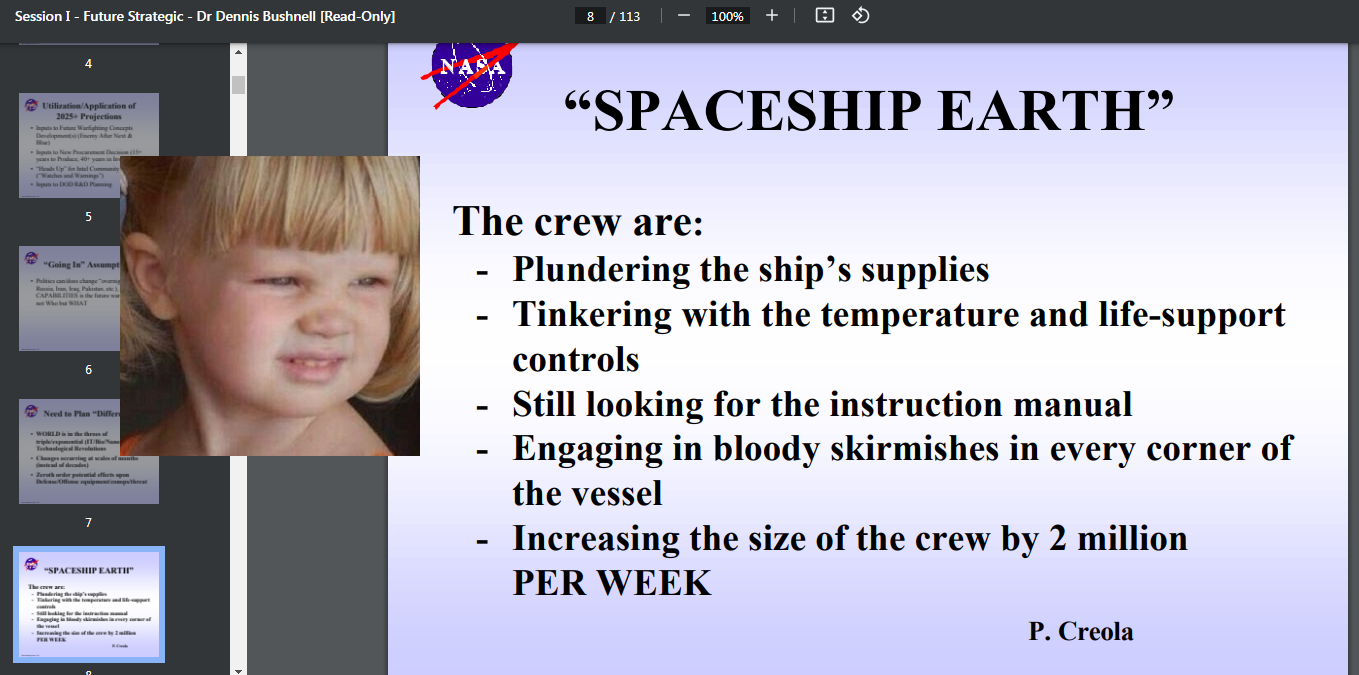This screenshot has height=675, width=1359.
Task: Open slide 5 thumbnail about 2025+ Projections
Action: [89, 145]
